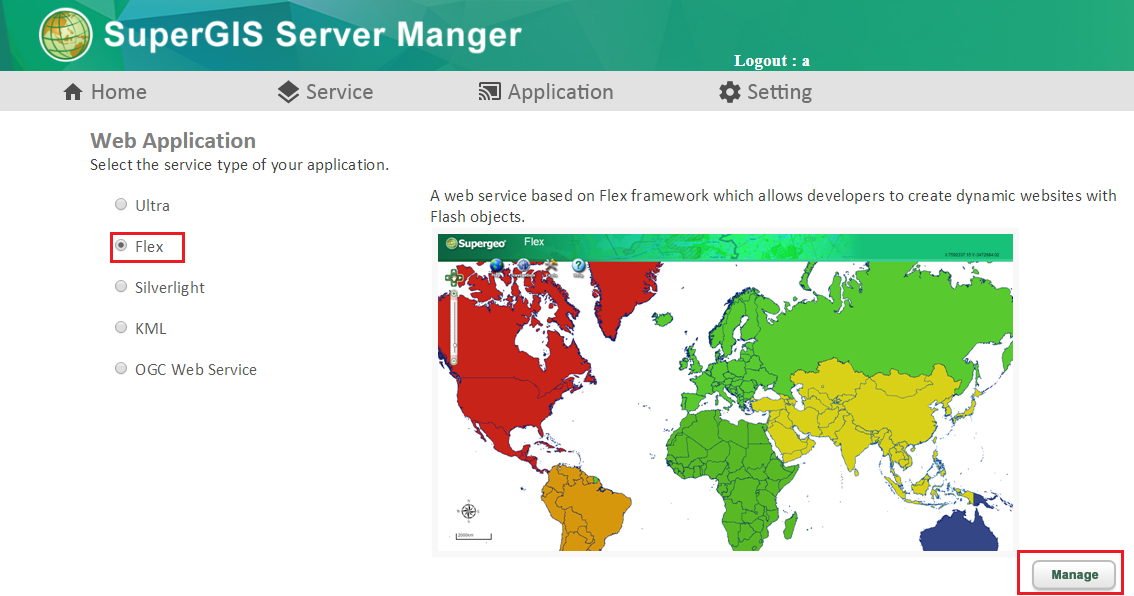This screenshot has height=596, width=1134.
Task: Click 'Select the service type of your application.' text
Action: [239, 165]
